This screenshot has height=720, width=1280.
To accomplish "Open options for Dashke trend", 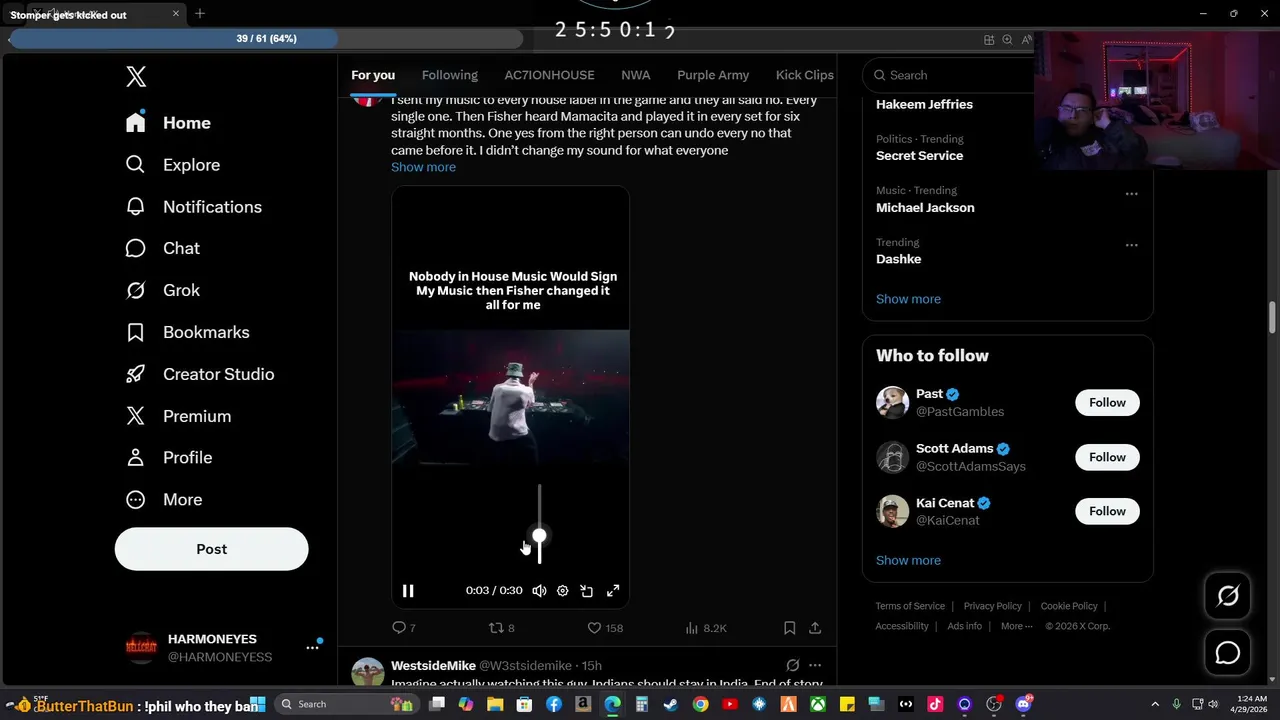I will coord(1131,245).
